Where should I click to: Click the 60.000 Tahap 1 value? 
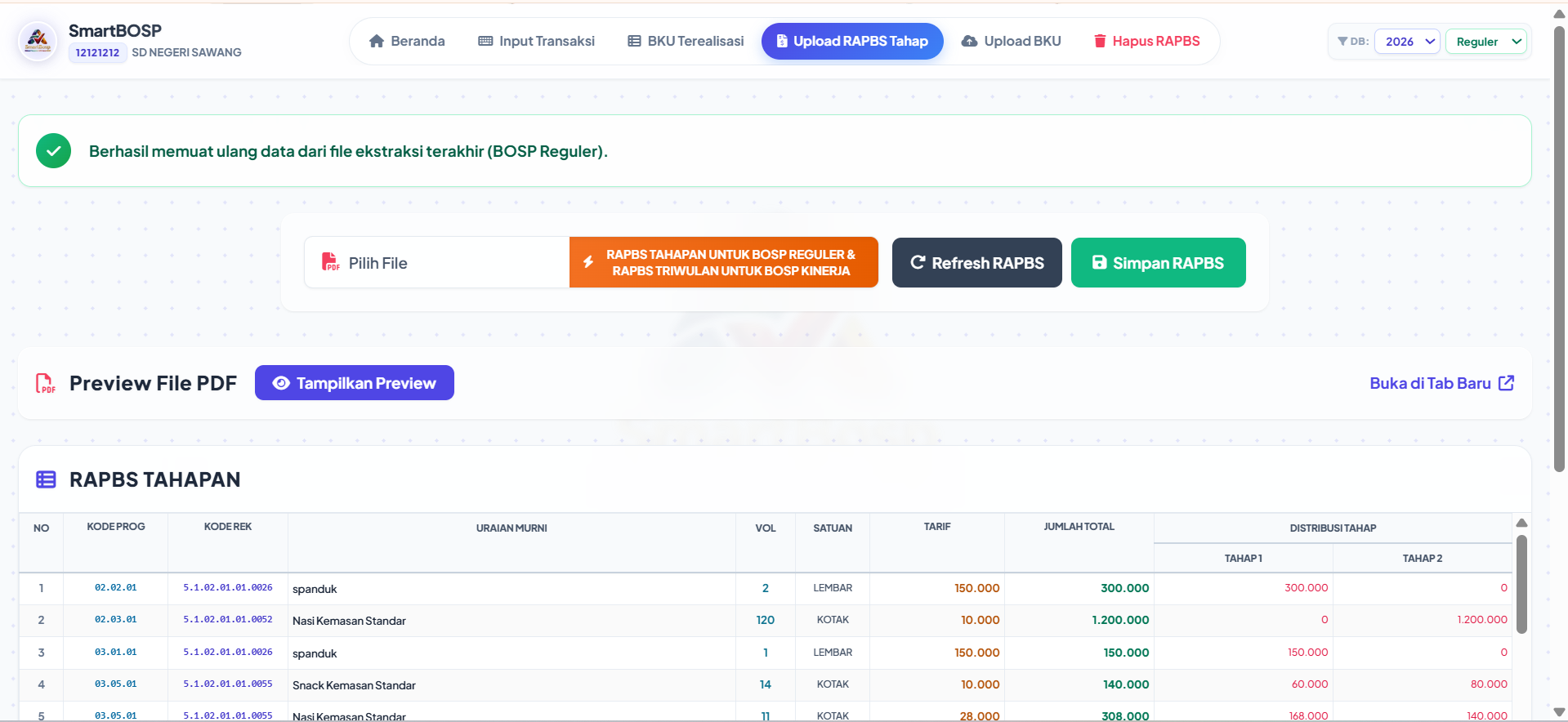point(1309,684)
